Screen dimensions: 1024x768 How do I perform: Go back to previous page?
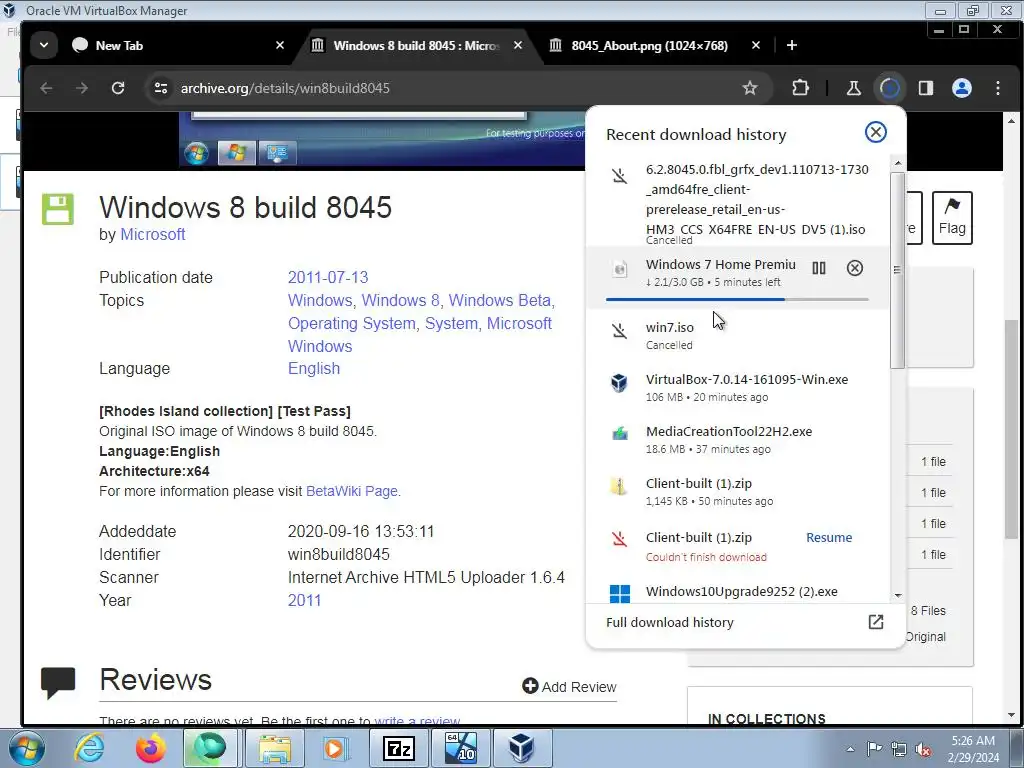point(46,88)
